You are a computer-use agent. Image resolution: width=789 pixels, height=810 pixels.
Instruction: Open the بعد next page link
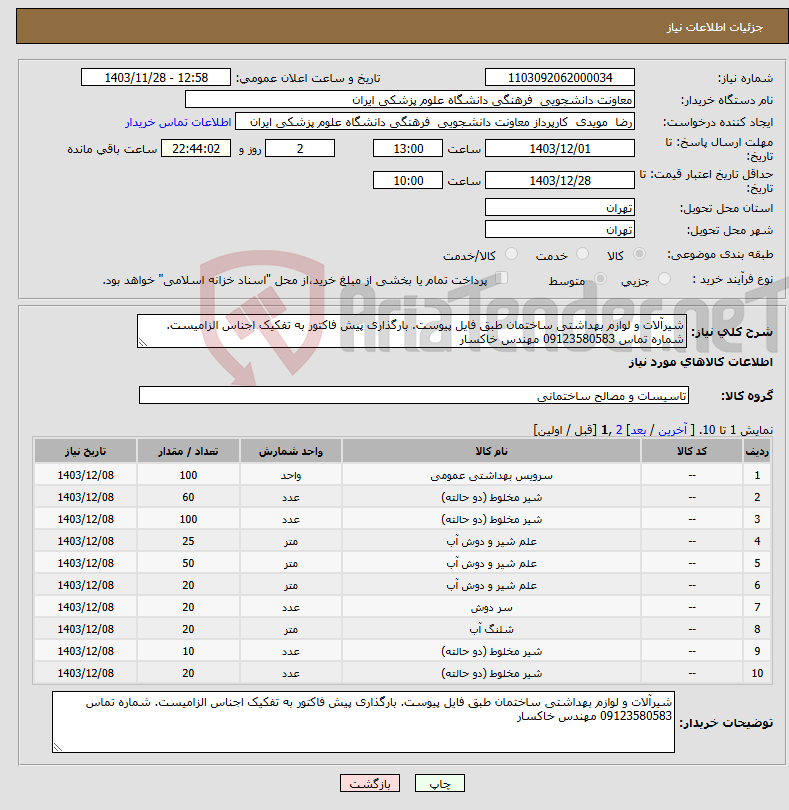coord(638,430)
